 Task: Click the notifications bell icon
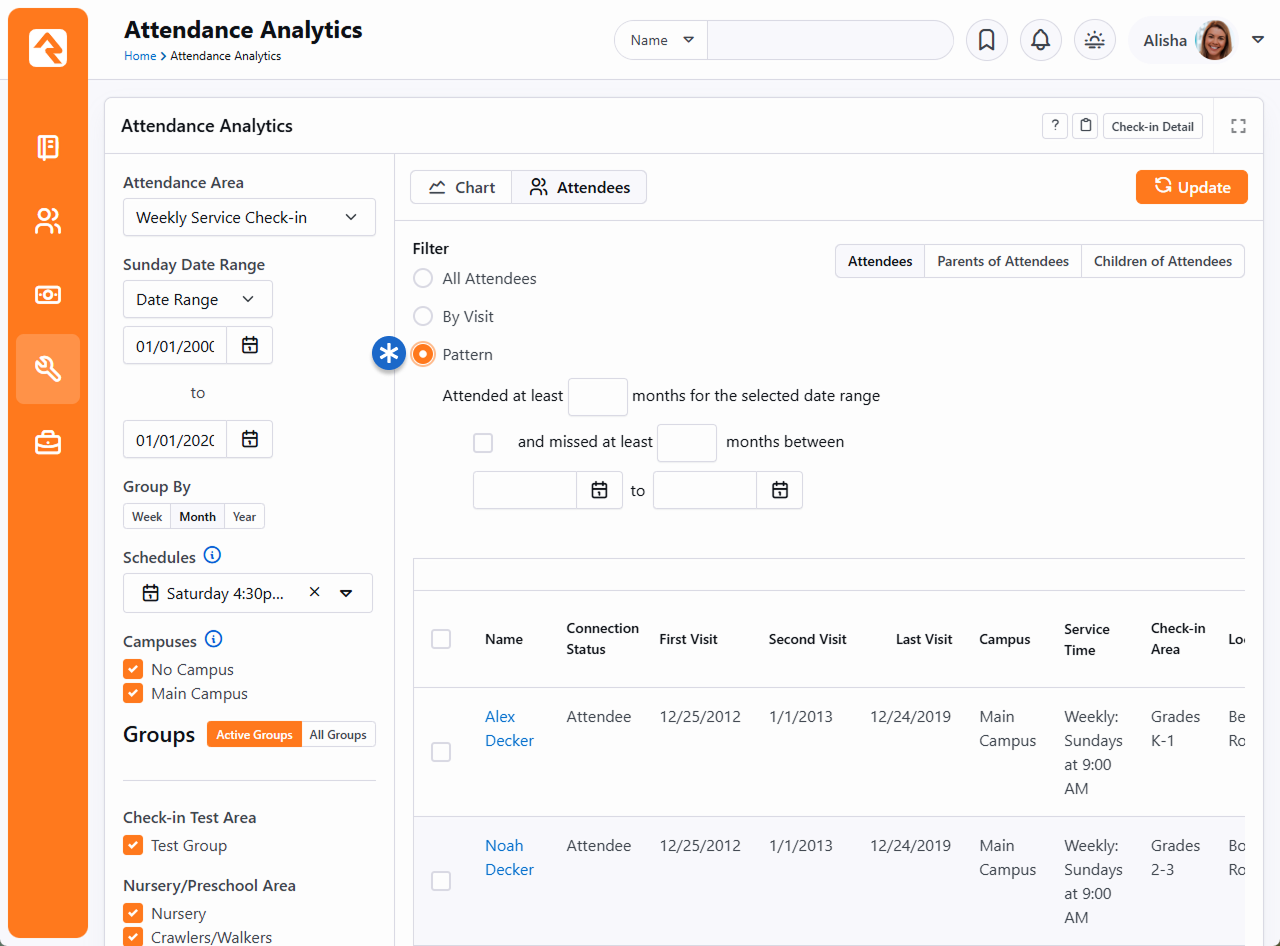point(1040,41)
